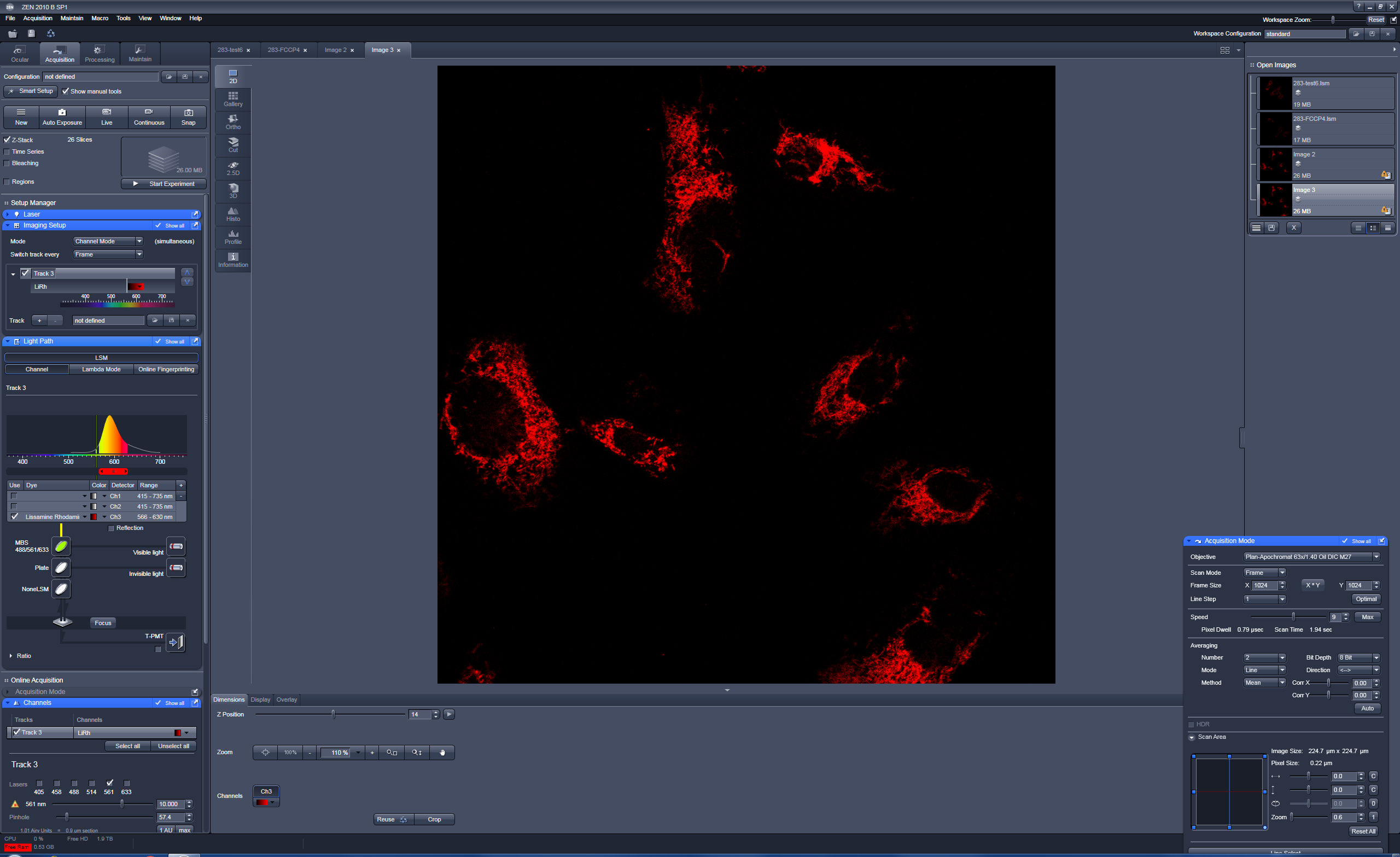Expand the Laser panel
Viewport: 1400px width, 857px height.
[8, 214]
